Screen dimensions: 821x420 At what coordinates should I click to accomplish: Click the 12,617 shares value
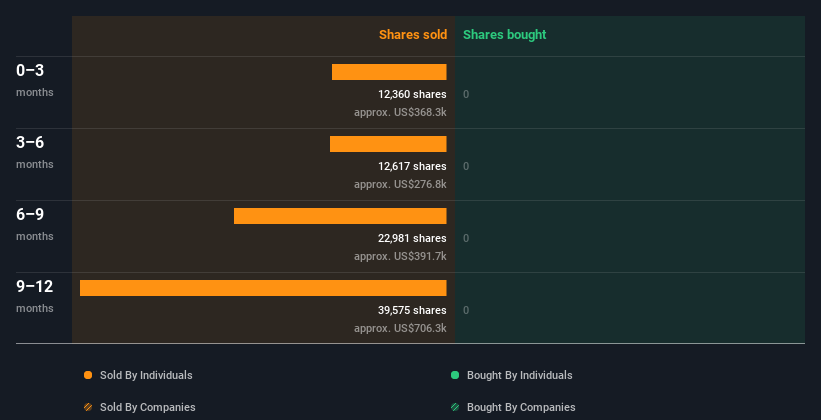pos(413,167)
